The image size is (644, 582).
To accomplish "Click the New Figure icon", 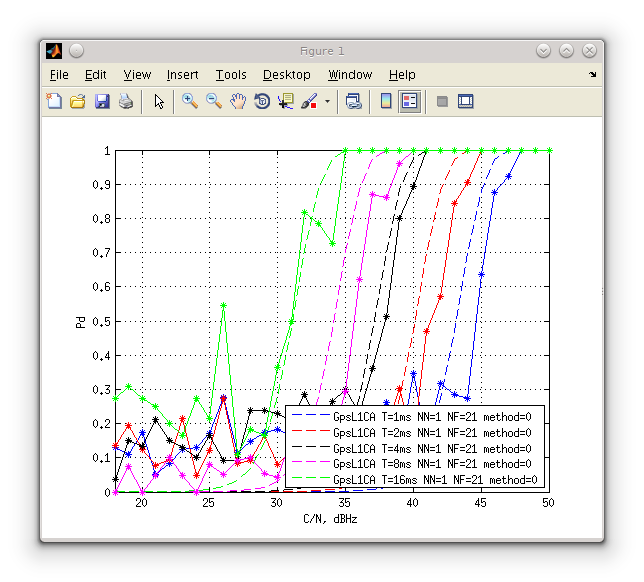I will coord(54,101).
